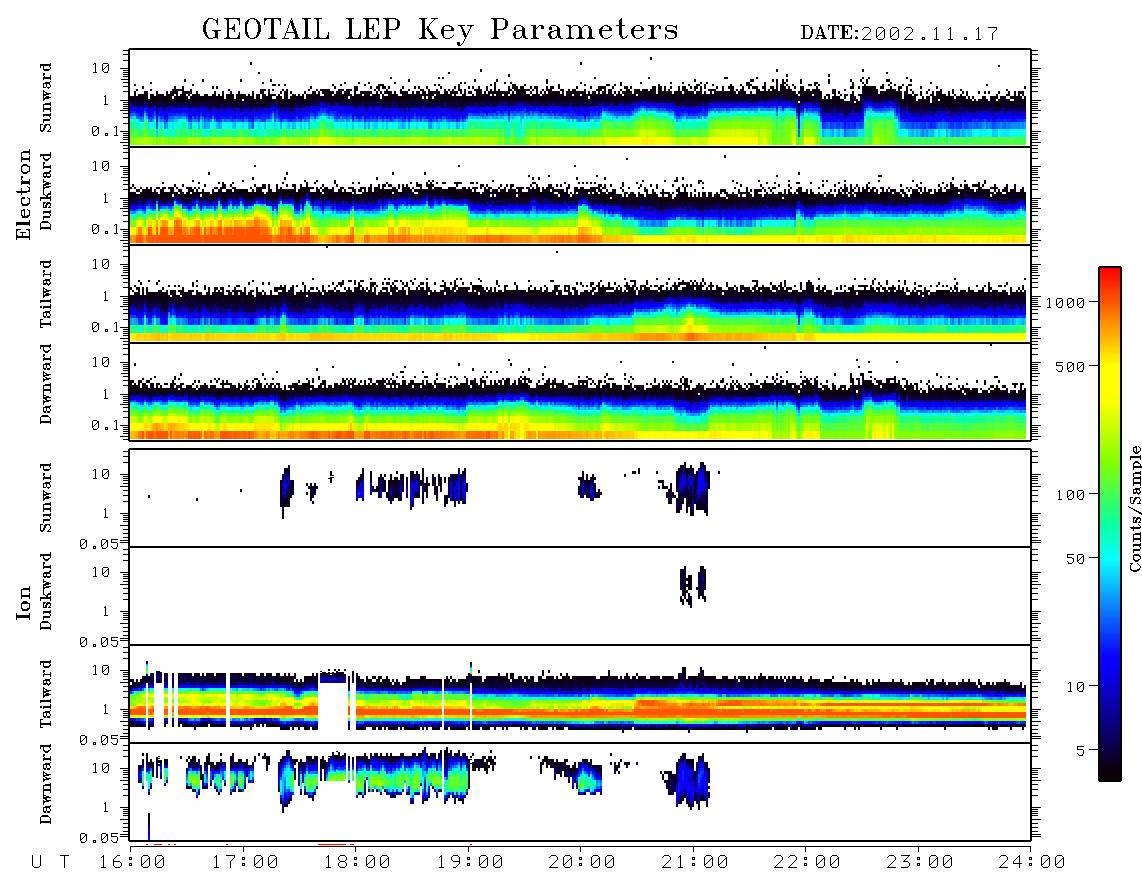1142x880 pixels.
Task: Select the Electron "Tailward" axis label
Action: point(46,294)
